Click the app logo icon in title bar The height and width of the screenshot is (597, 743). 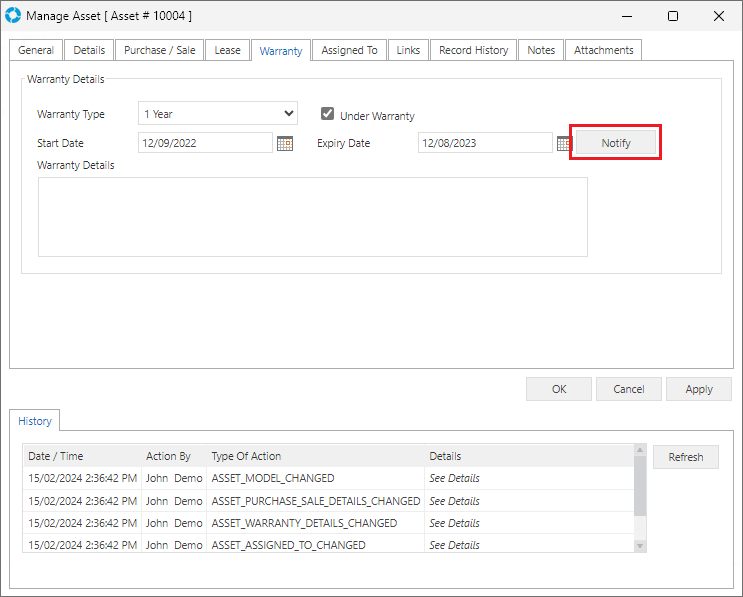click(14, 16)
